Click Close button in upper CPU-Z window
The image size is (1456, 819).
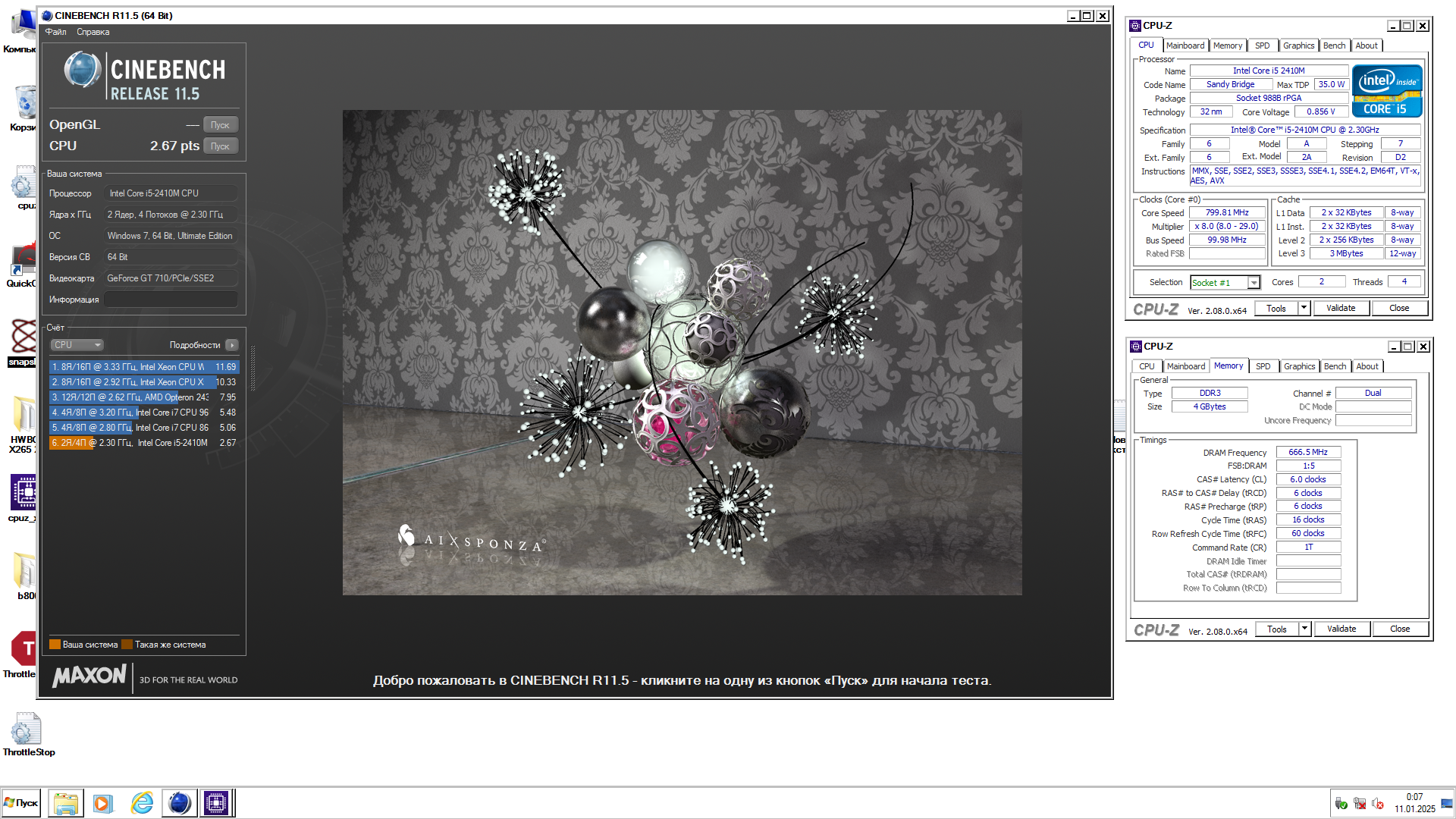tap(1399, 309)
